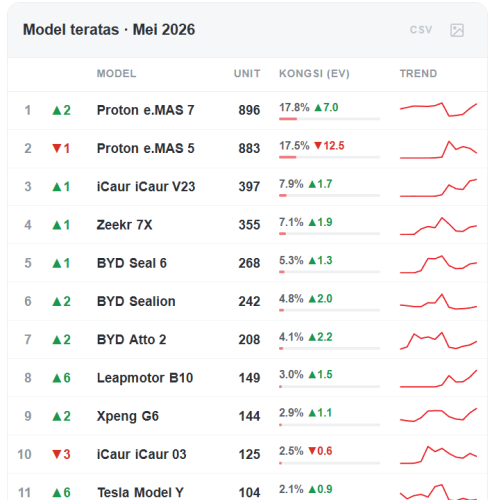Click the 7.1% share value
The height and width of the screenshot is (500, 497).
[x=291, y=222]
